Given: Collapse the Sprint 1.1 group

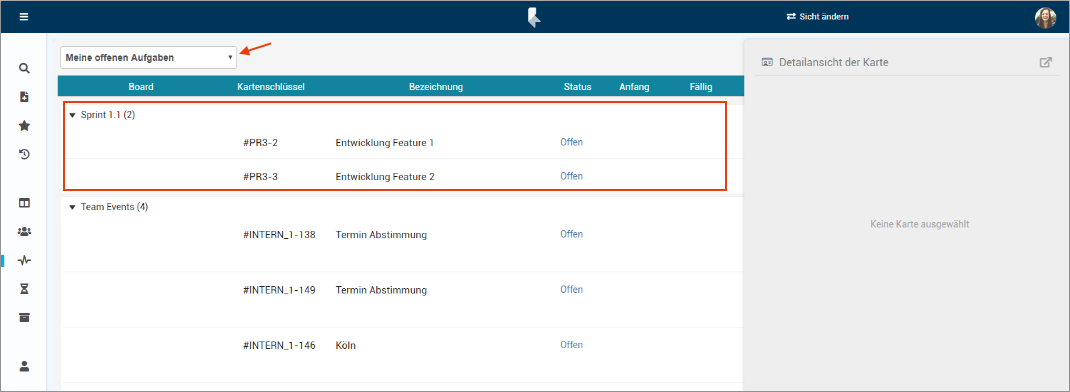Looking at the screenshot, I should 72,115.
